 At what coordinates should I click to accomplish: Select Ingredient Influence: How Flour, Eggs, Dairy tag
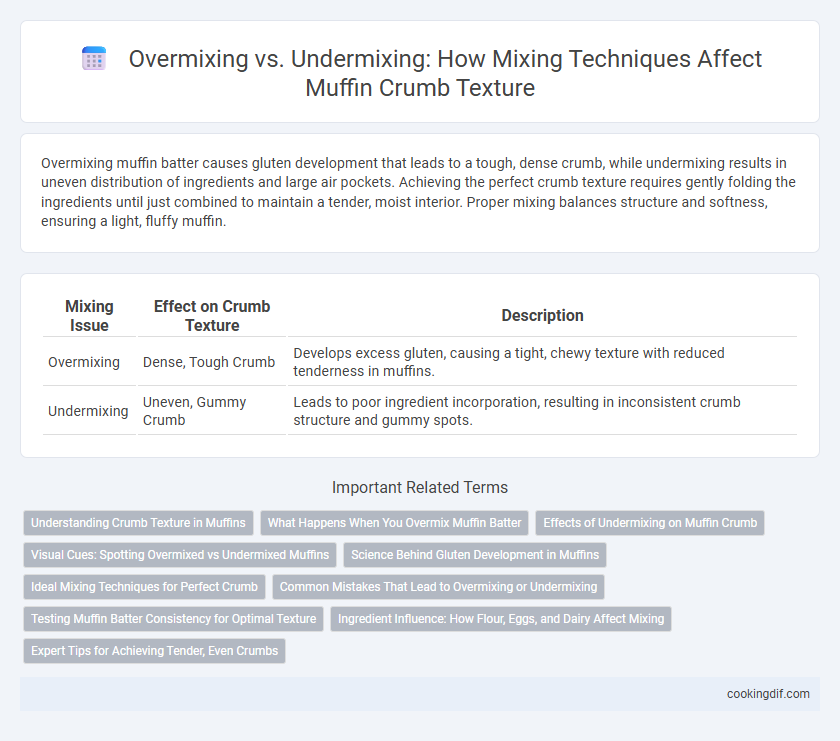coord(501,619)
